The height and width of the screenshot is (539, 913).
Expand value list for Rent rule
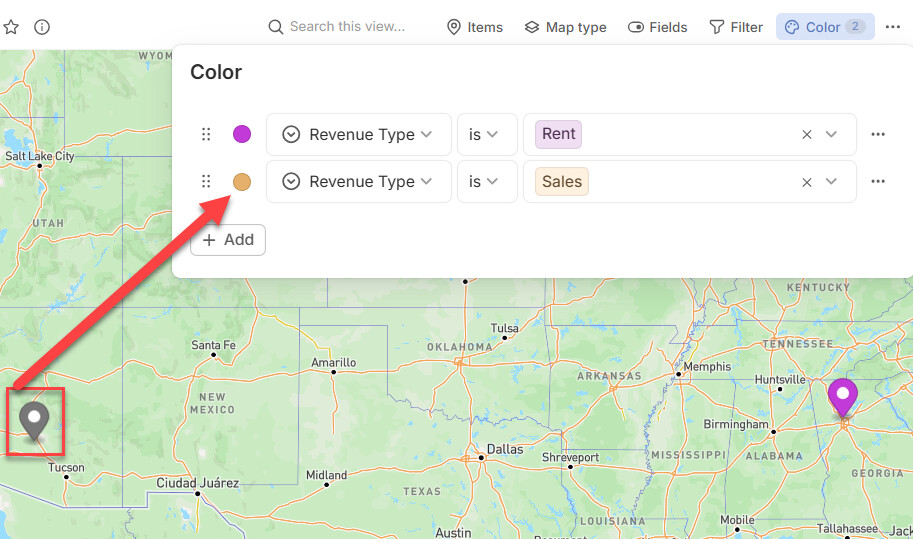(831, 134)
